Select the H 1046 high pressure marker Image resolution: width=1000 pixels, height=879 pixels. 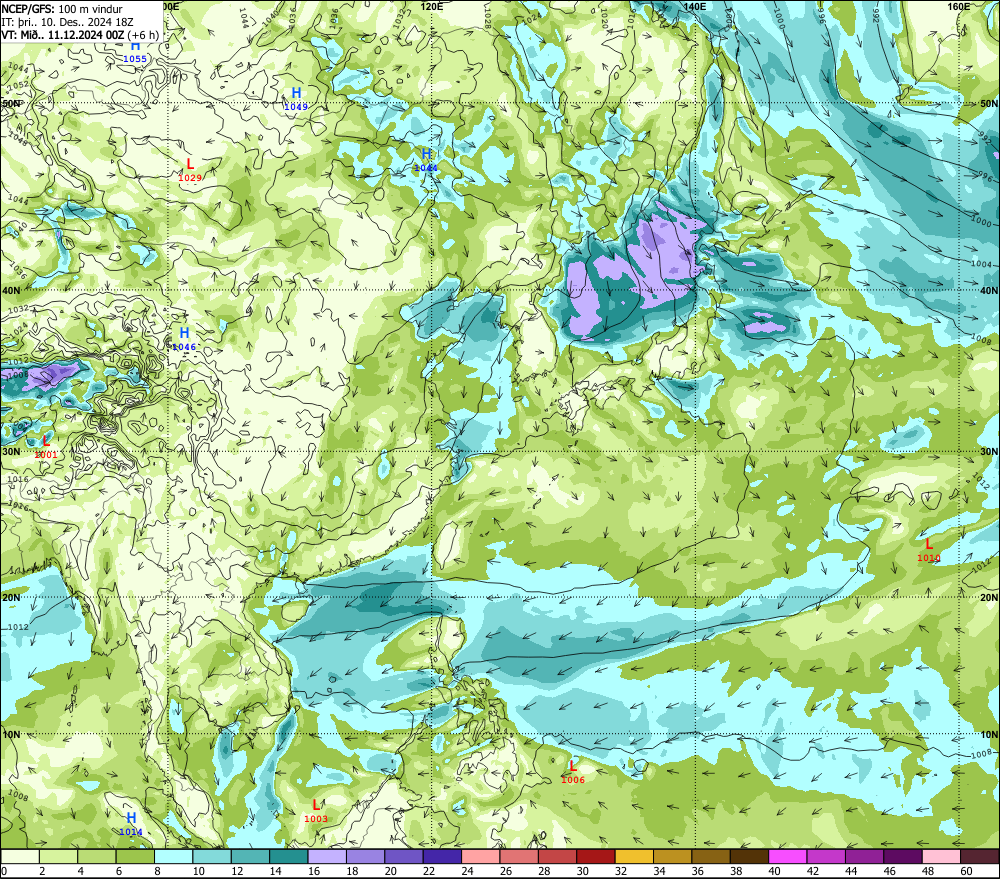tap(184, 339)
